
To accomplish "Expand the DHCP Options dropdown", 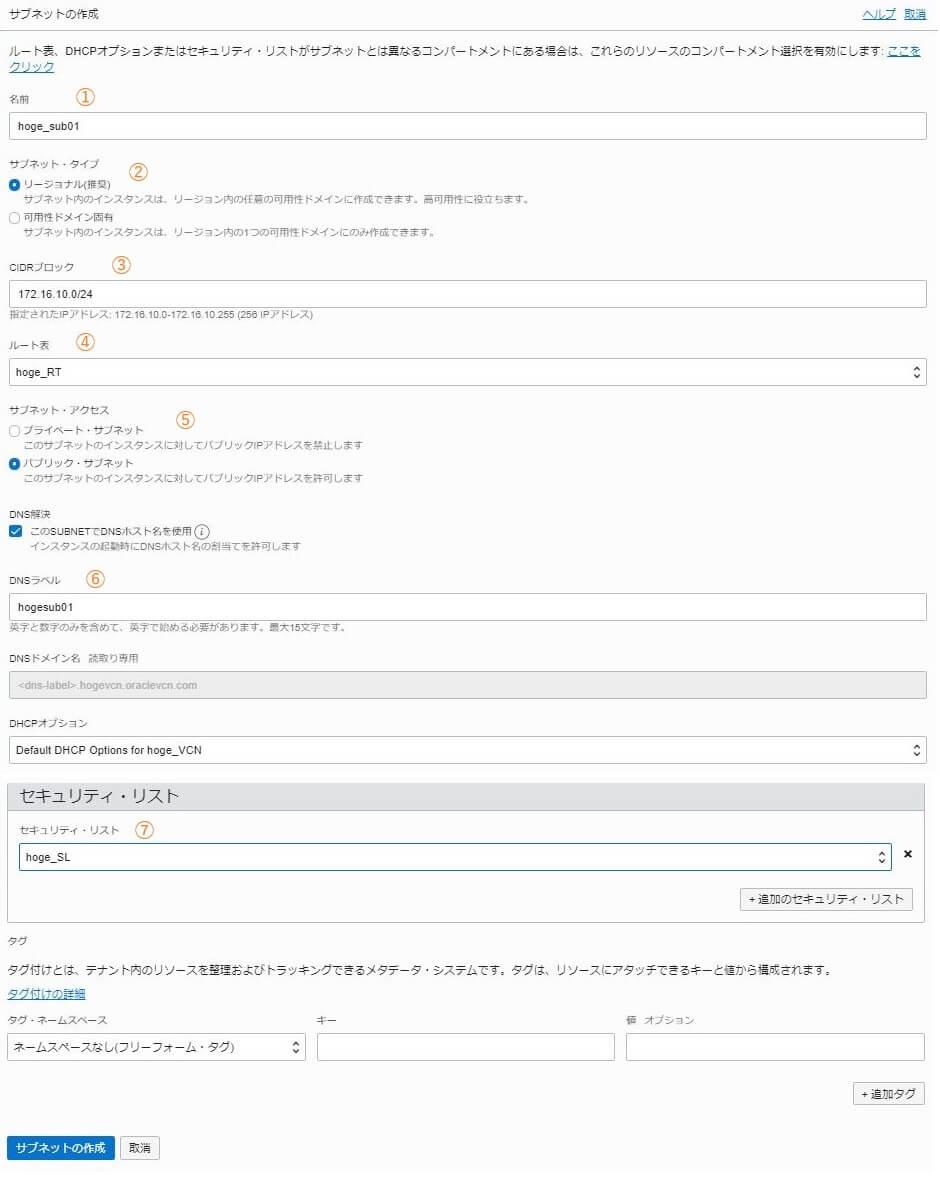I will (468, 750).
